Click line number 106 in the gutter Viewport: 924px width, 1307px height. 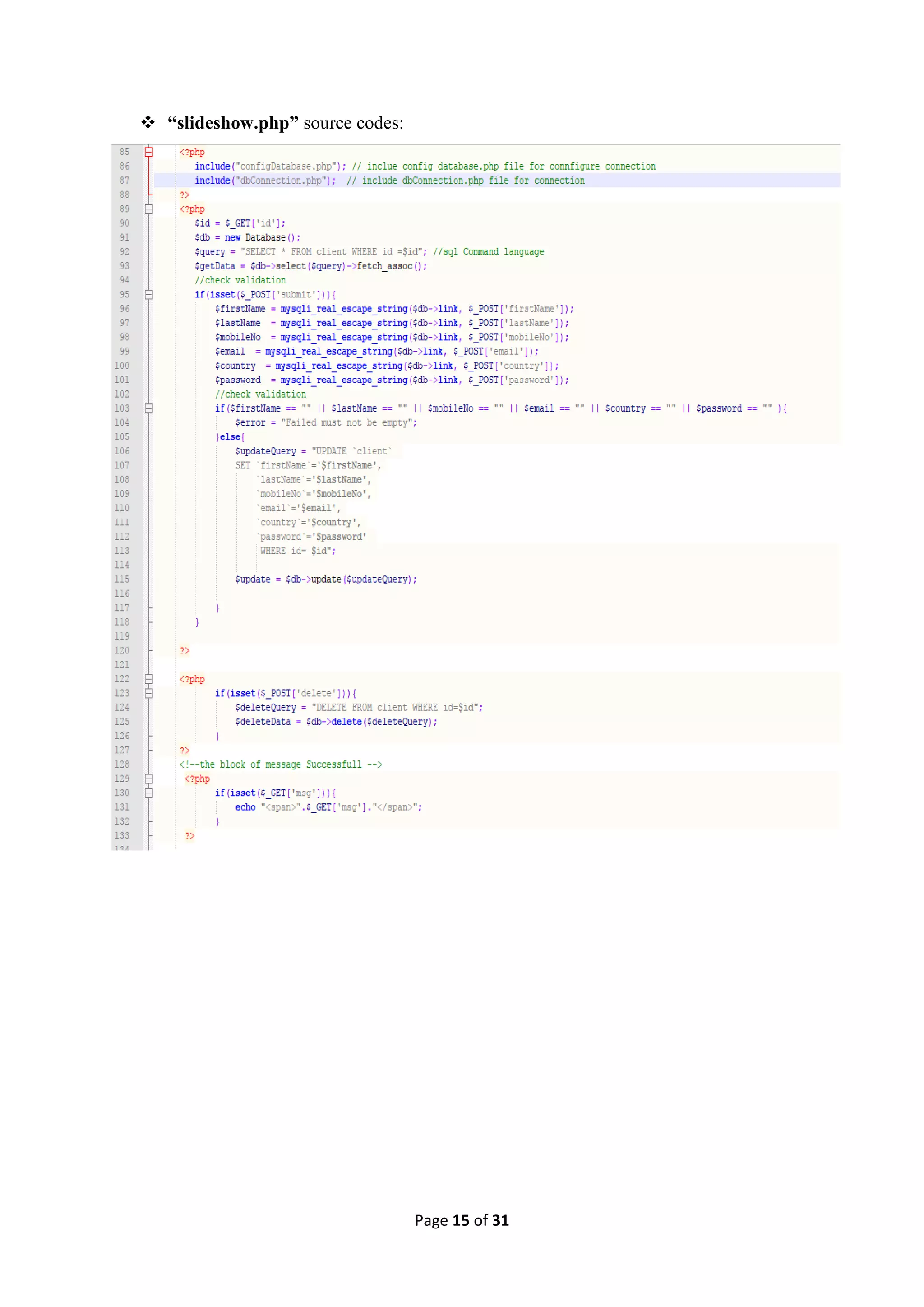click(122, 451)
